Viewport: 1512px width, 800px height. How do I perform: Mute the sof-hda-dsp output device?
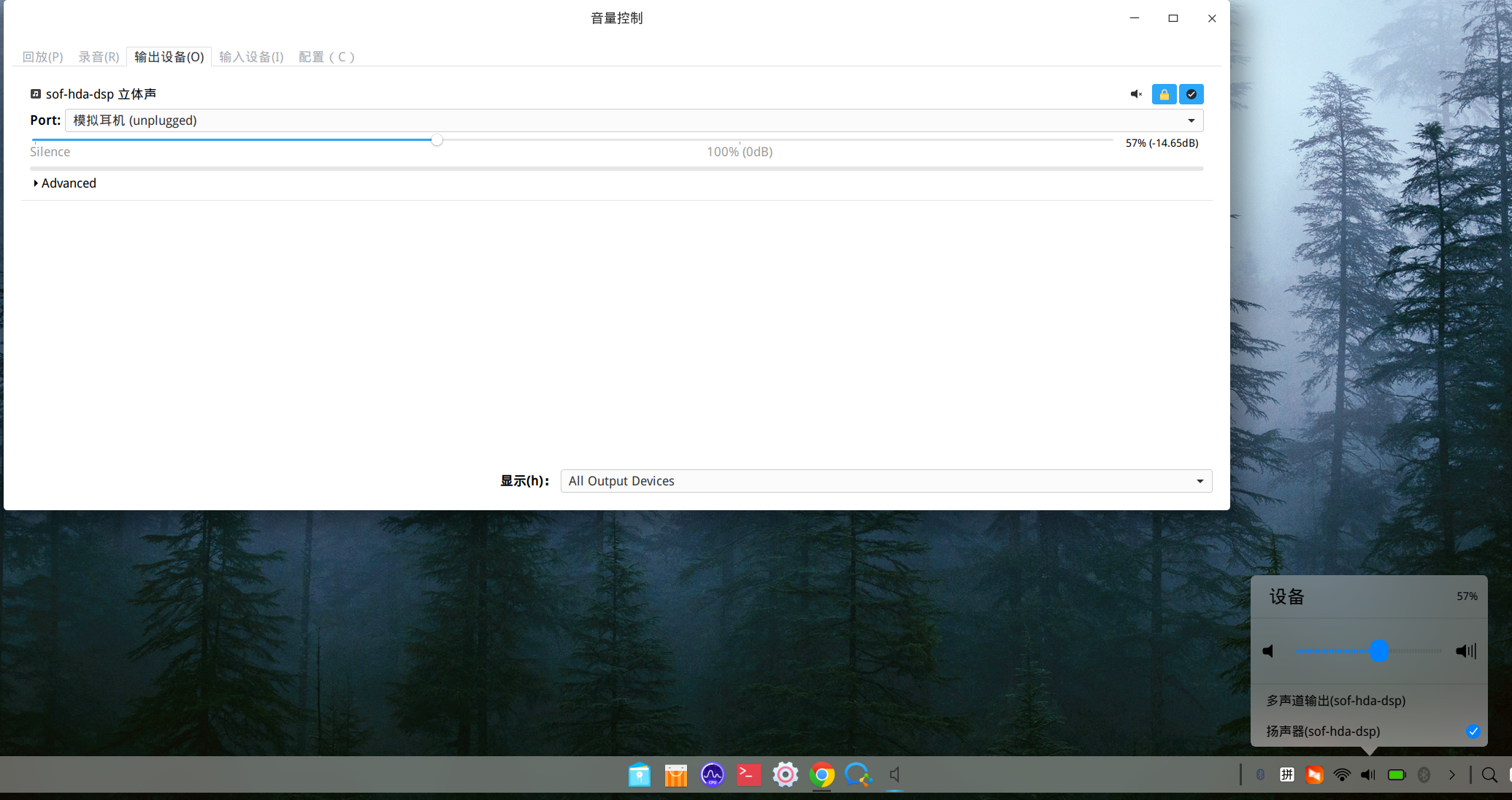click(x=1136, y=94)
